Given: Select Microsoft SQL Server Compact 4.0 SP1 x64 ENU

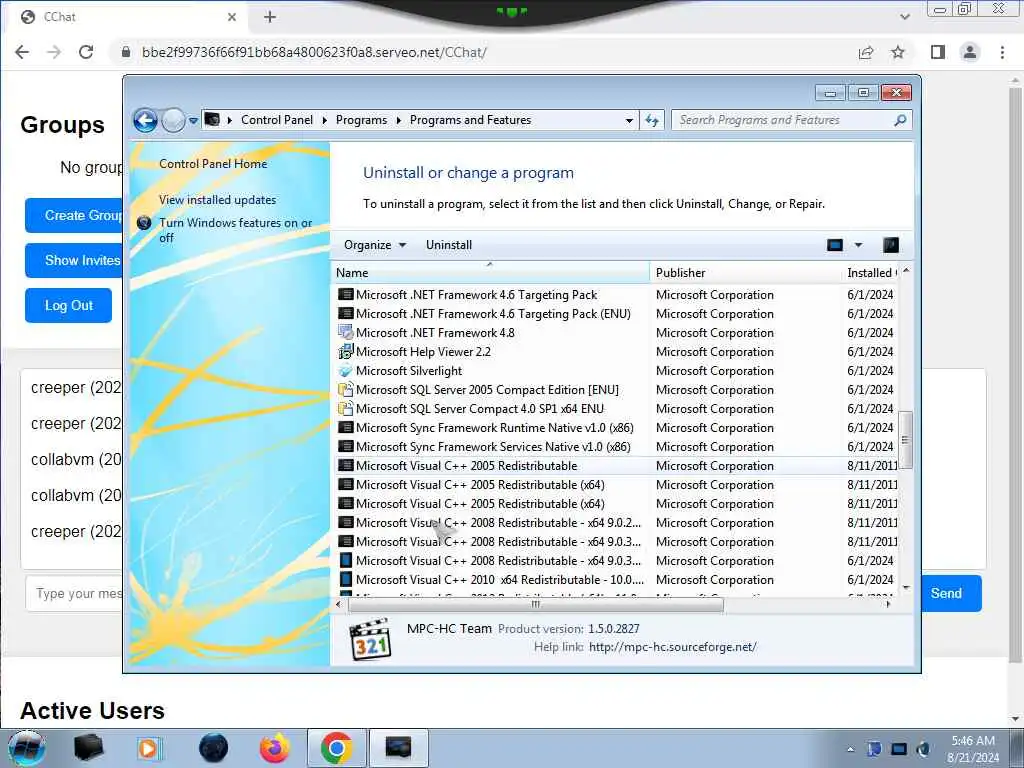Looking at the screenshot, I should (x=616, y=409).
